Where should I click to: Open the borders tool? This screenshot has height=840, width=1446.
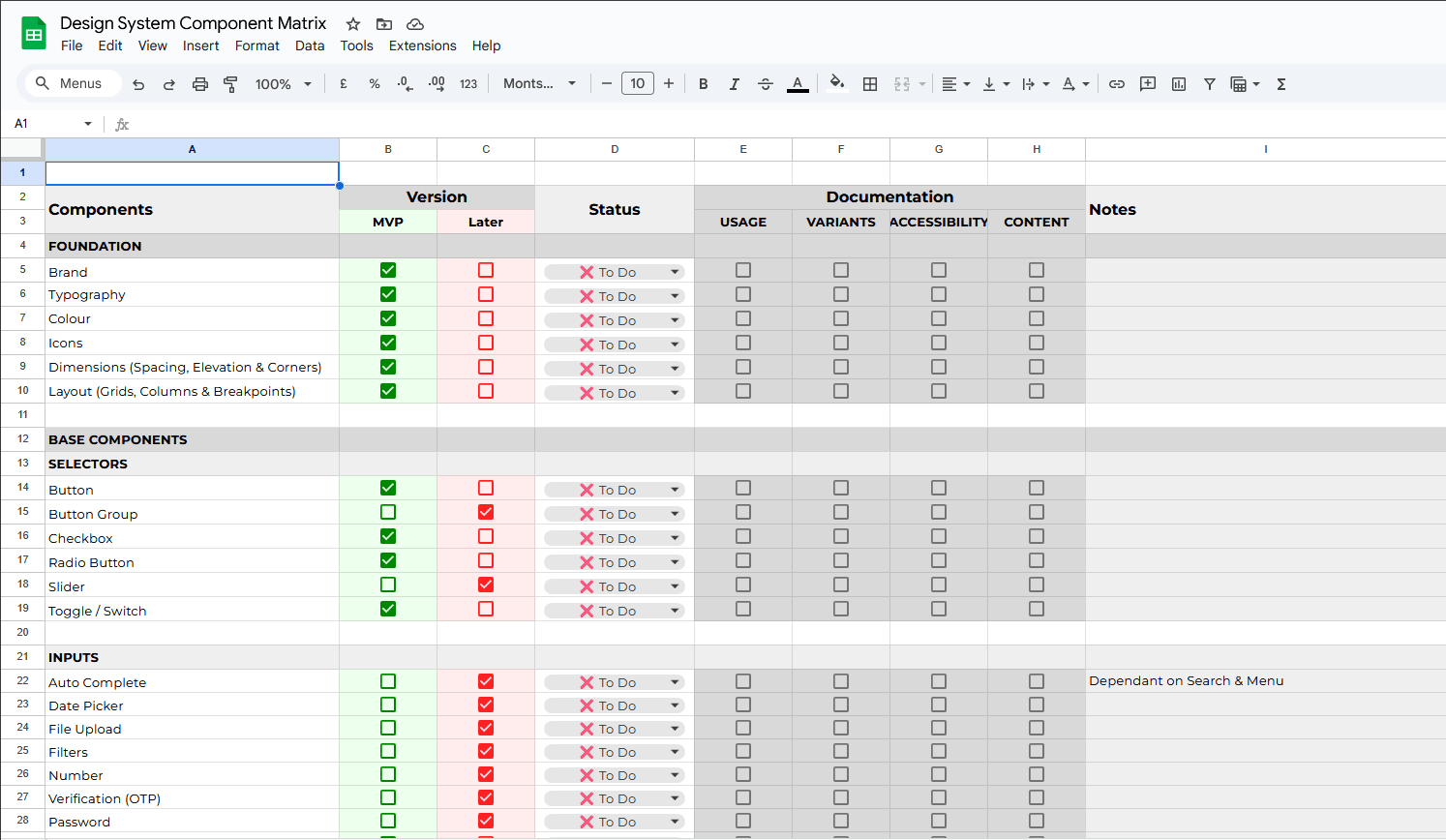(x=870, y=84)
